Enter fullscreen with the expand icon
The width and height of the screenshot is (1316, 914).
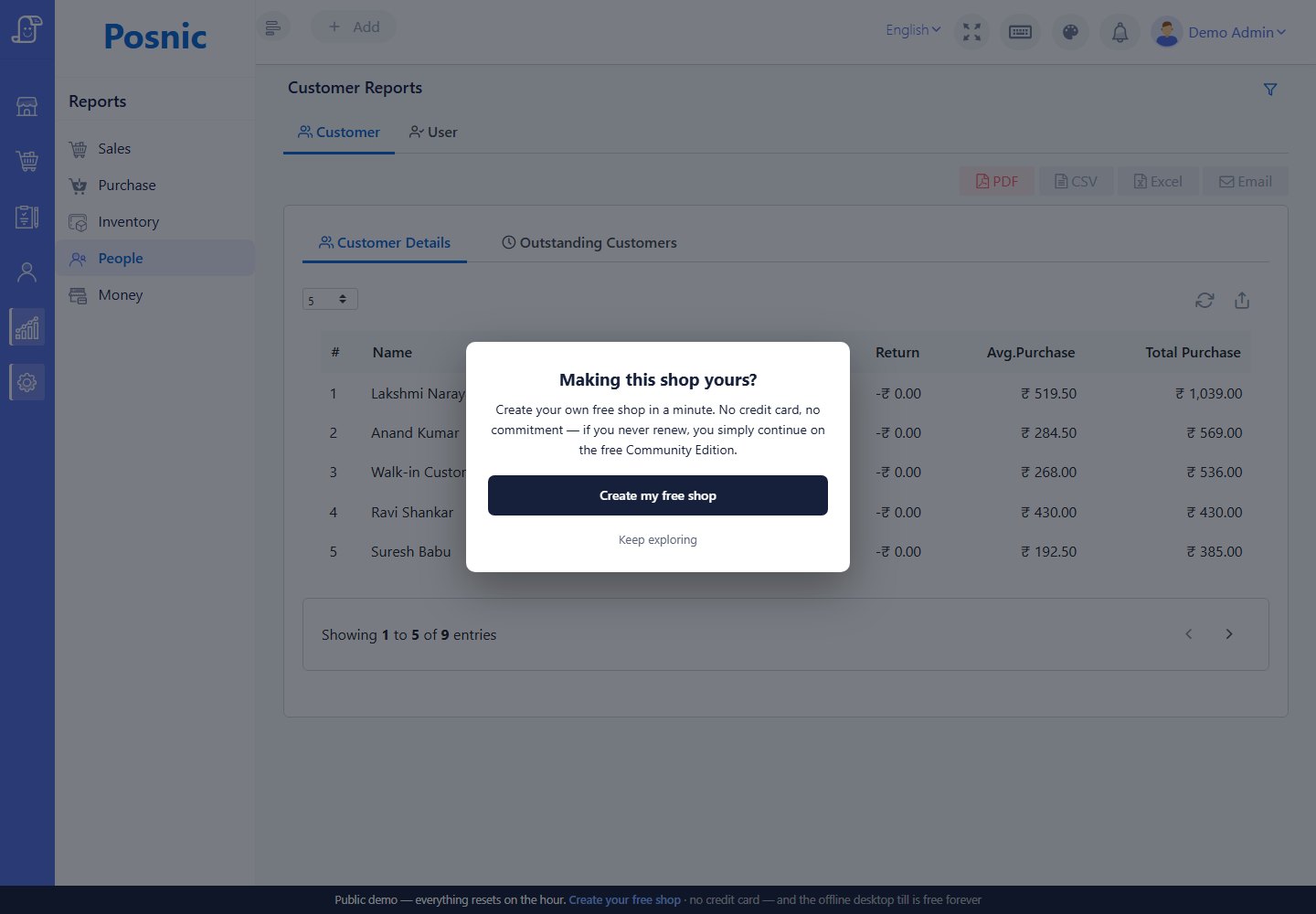pyautogui.click(x=971, y=32)
